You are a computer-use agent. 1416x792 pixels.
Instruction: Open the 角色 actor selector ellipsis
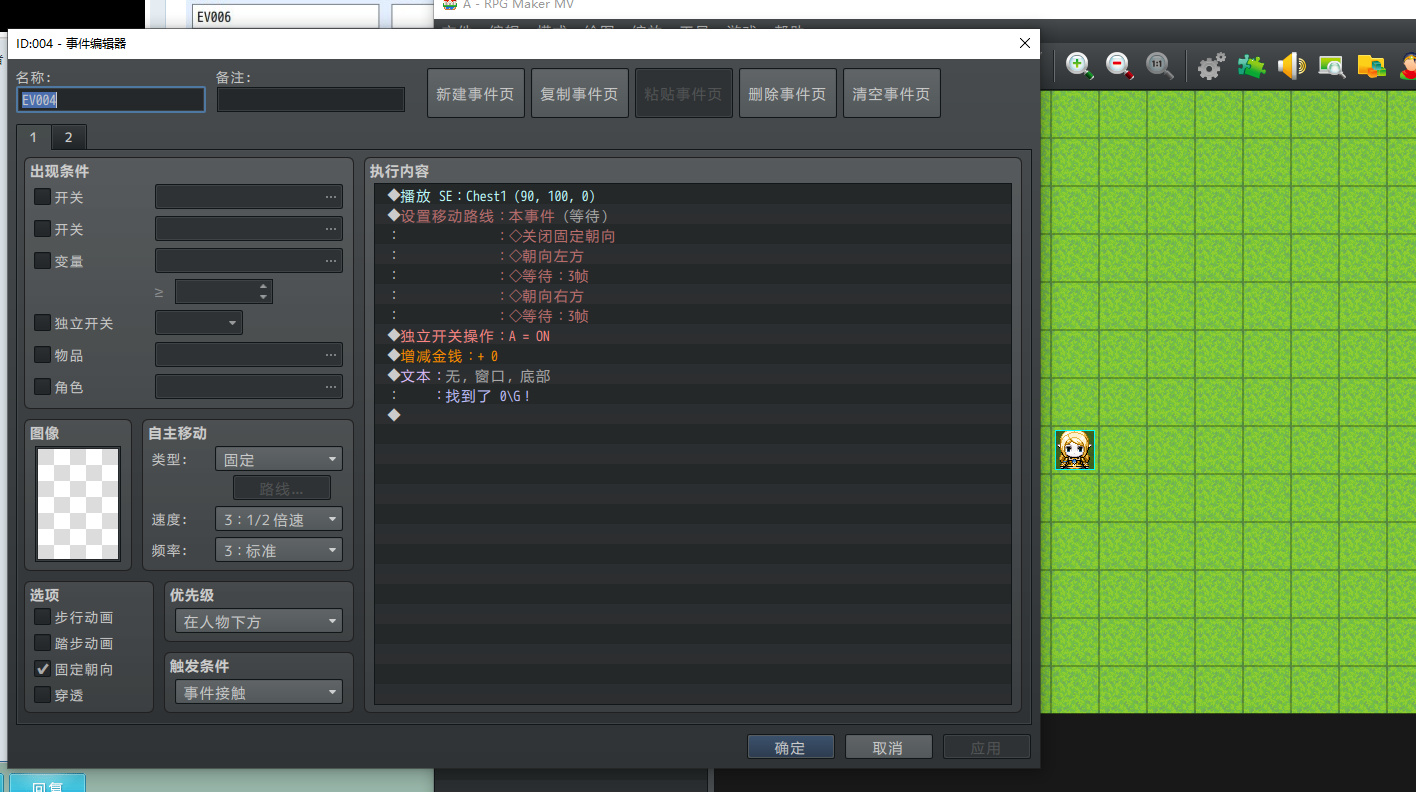(x=331, y=387)
